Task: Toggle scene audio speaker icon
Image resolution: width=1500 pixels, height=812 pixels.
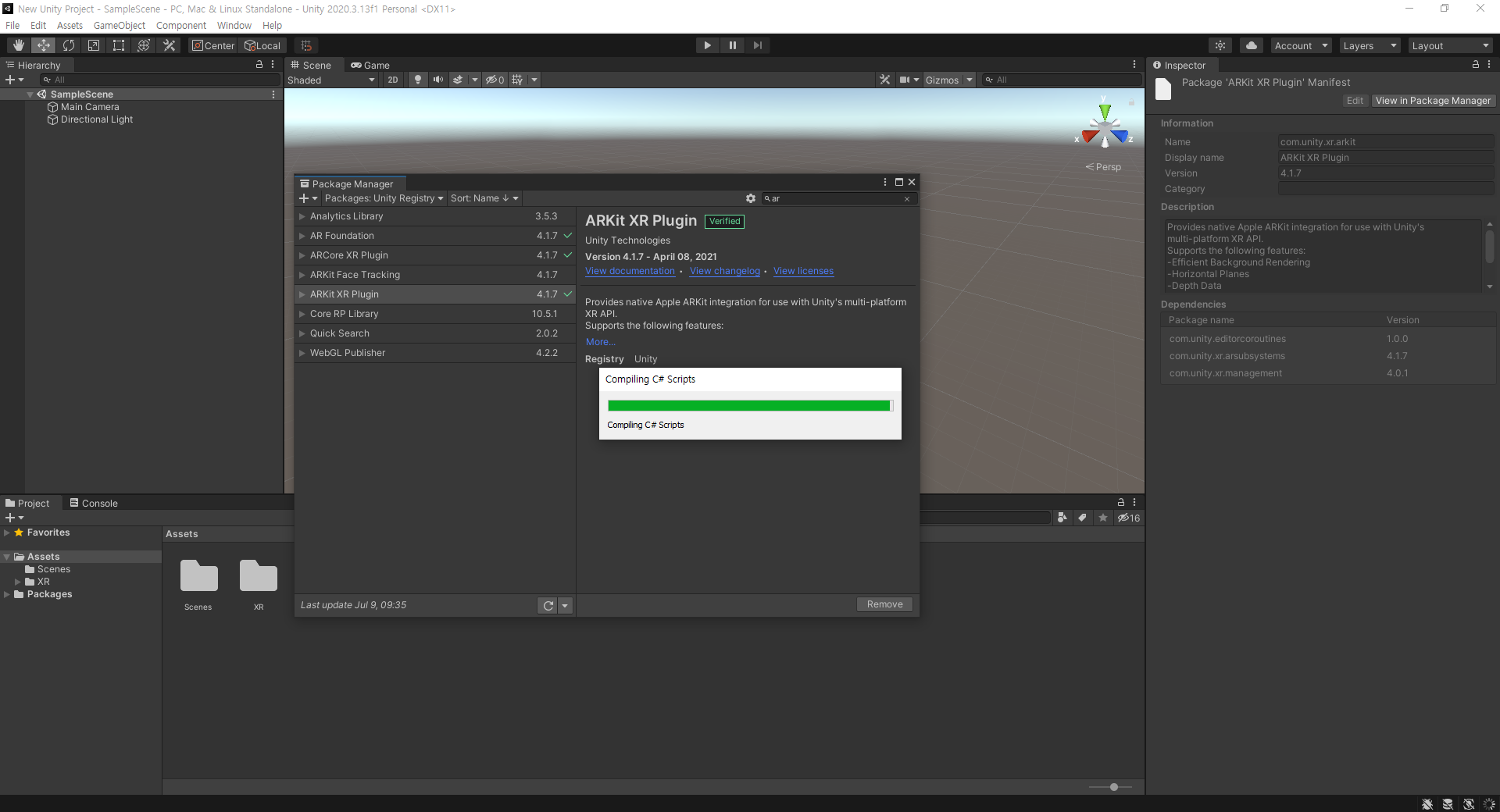Action: point(437,80)
